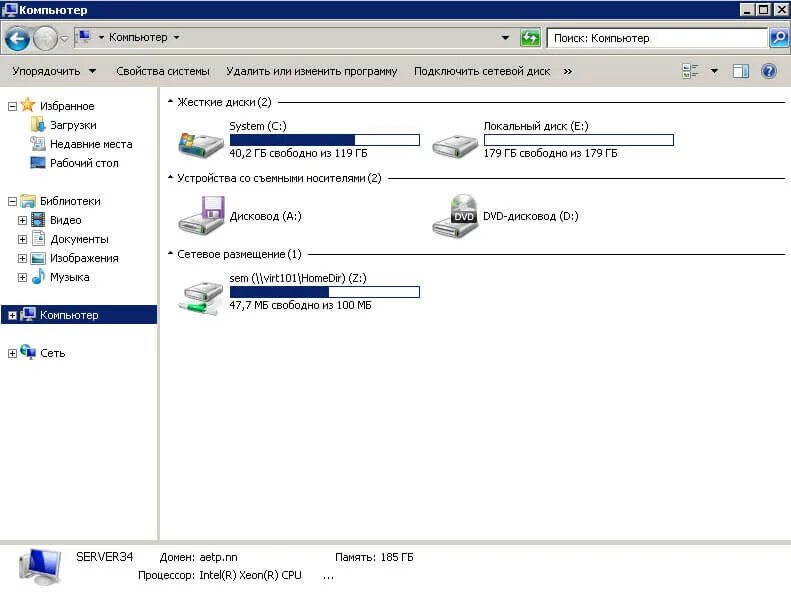The height and width of the screenshot is (592, 791).
Task: Open Недавние места in favorites
Action: click(91, 144)
